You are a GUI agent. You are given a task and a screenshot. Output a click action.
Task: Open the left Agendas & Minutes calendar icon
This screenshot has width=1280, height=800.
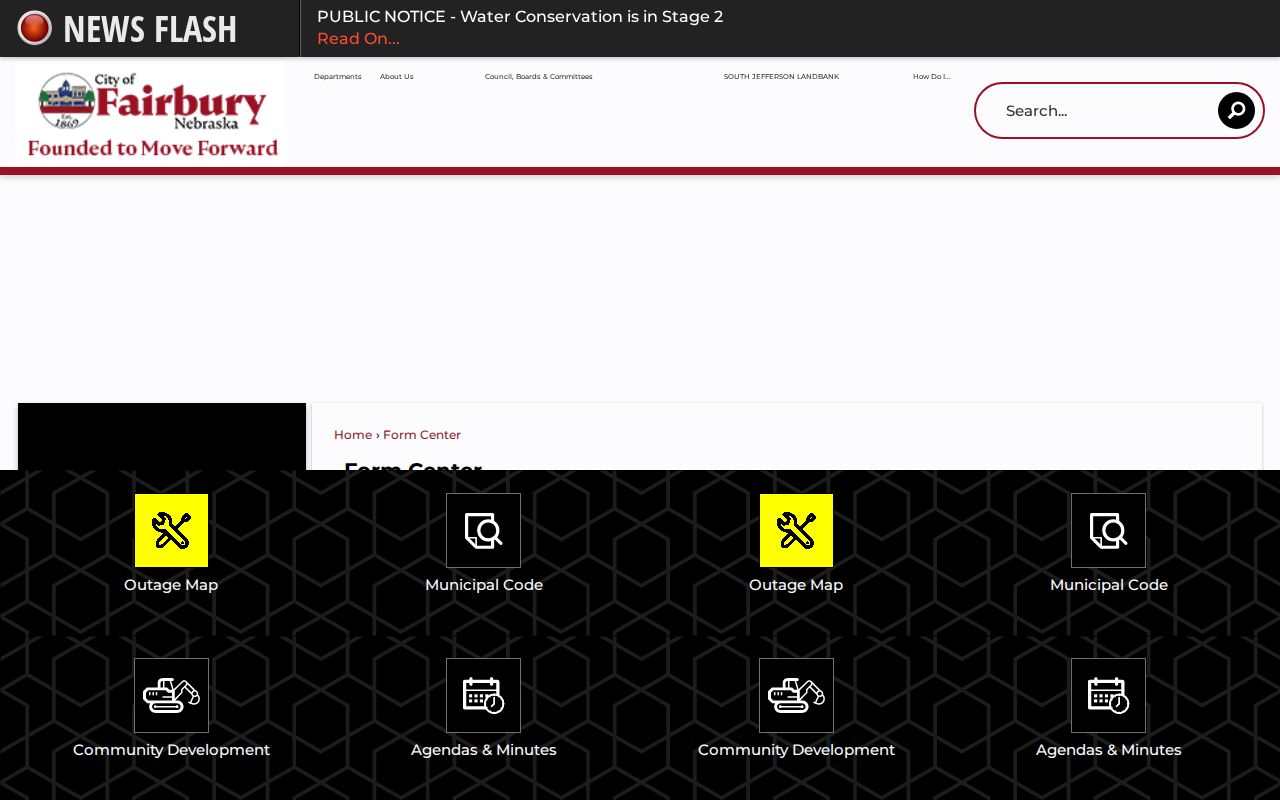(x=484, y=695)
